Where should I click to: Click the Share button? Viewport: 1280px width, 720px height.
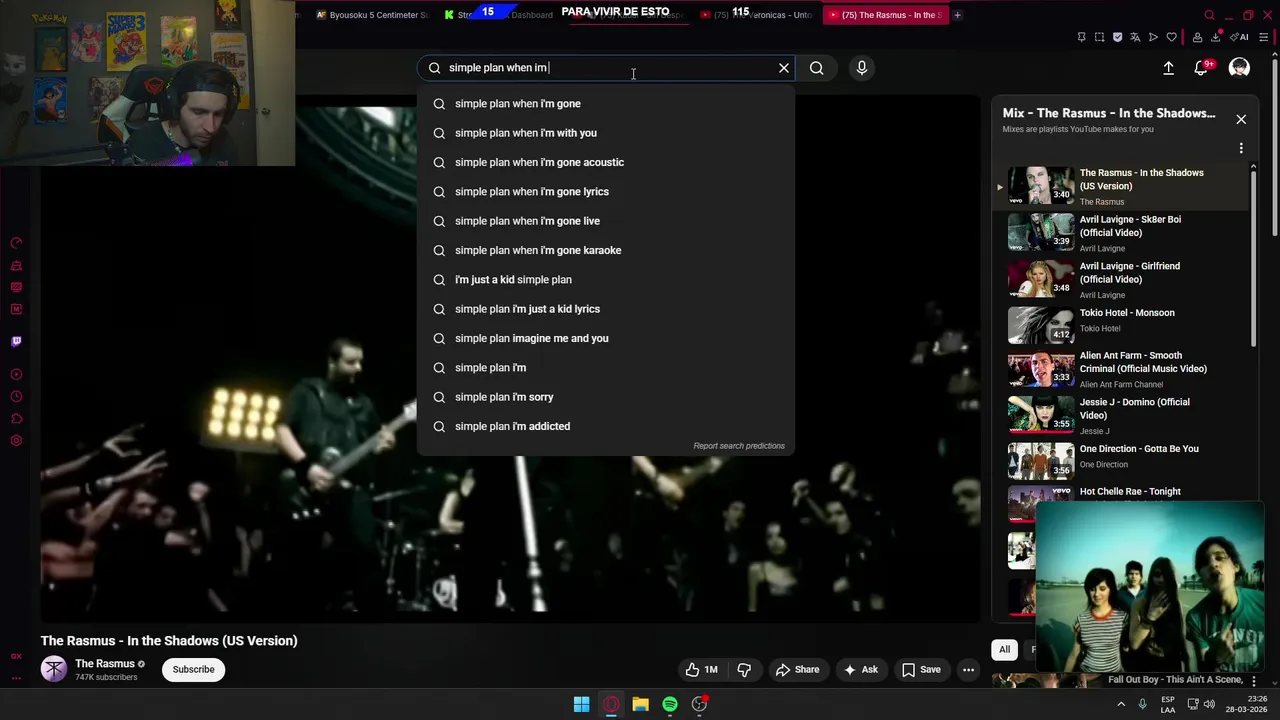coord(797,670)
